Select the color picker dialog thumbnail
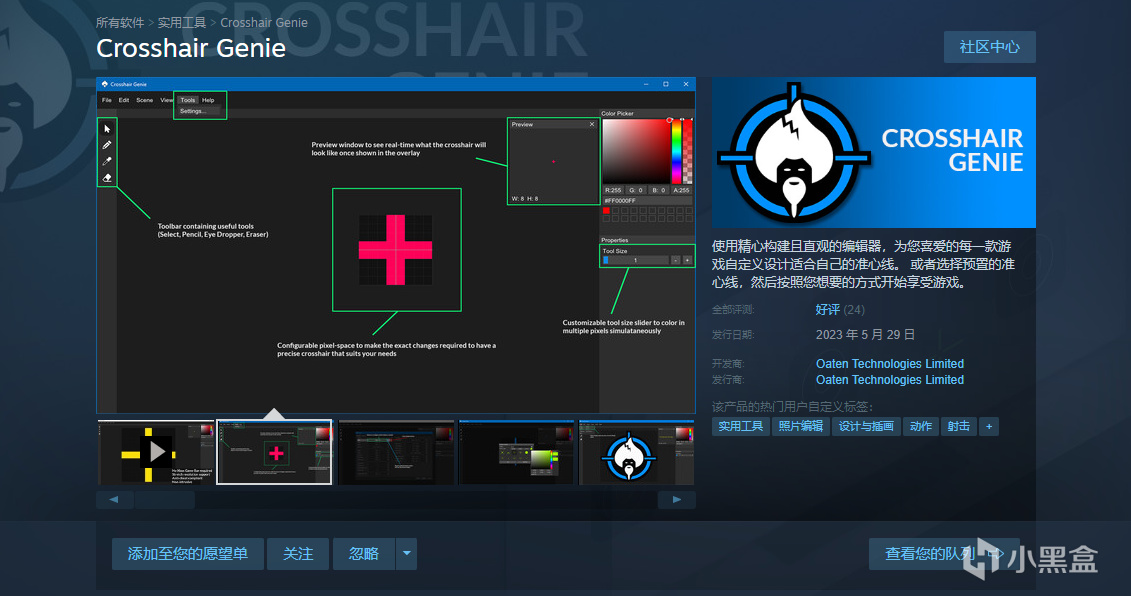Image resolution: width=1131 pixels, height=596 pixels. point(516,452)
